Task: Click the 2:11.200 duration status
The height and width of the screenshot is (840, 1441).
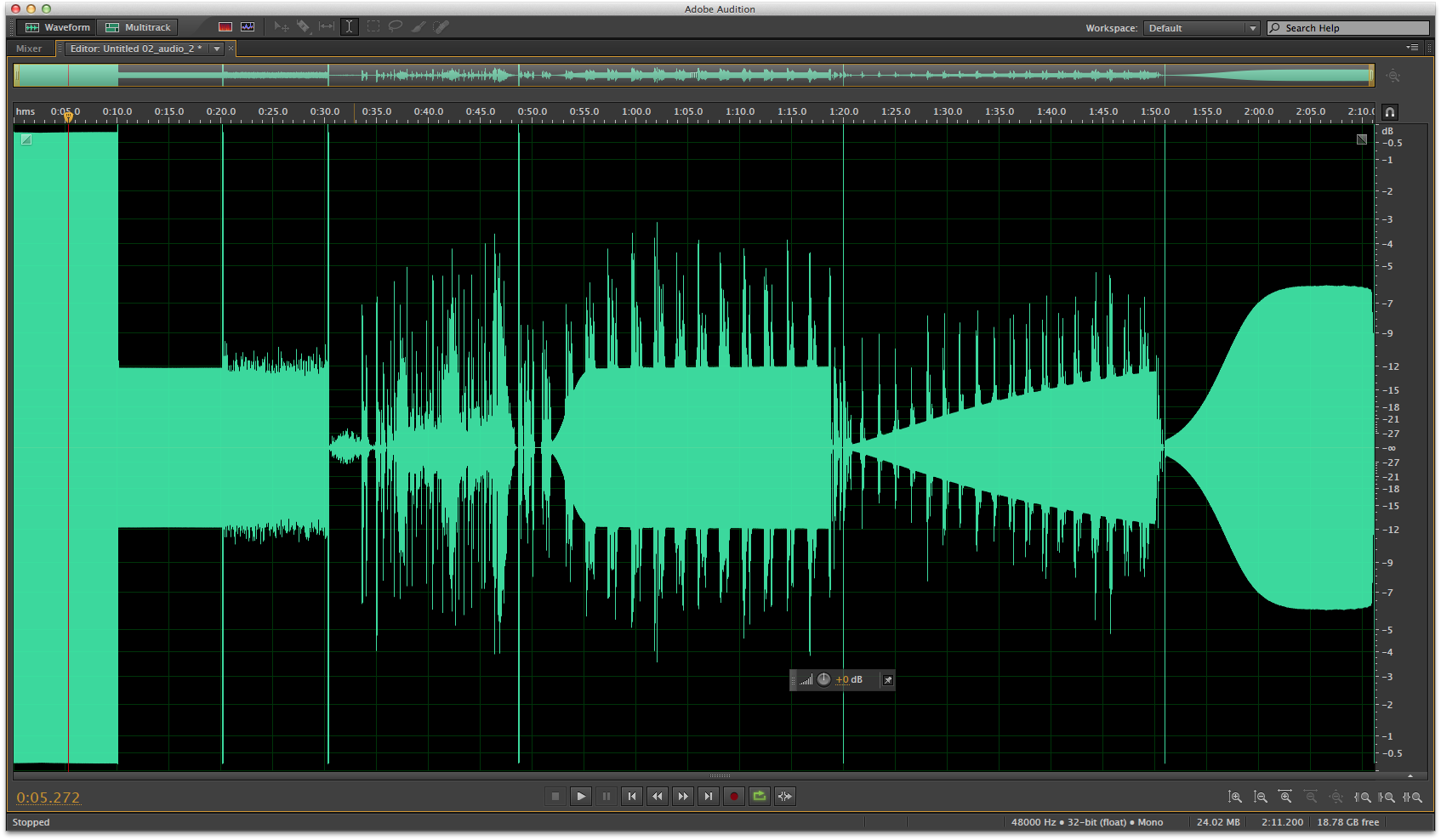Action: pos(1282,822)
